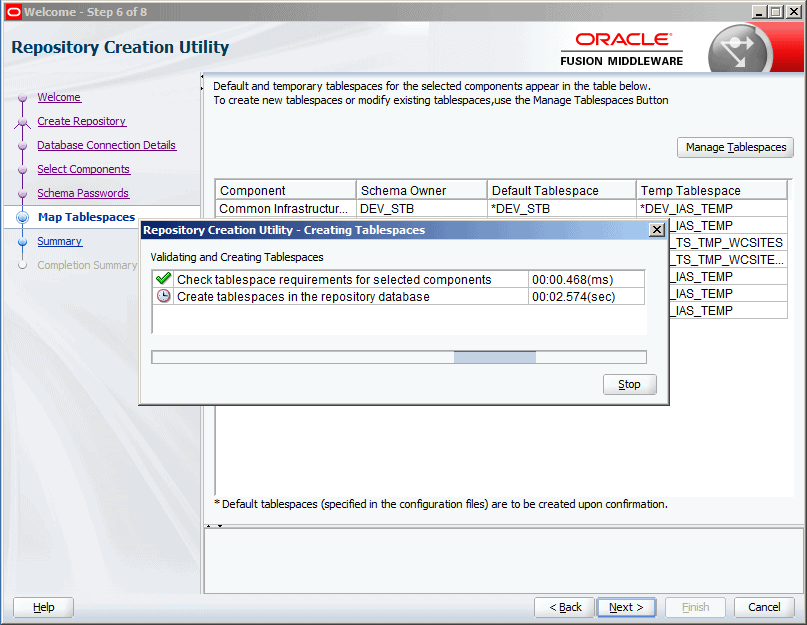Image resolution: width=807 pixels, height=625 pixels.
Task: Click the Next button
Action: [626, 607]
